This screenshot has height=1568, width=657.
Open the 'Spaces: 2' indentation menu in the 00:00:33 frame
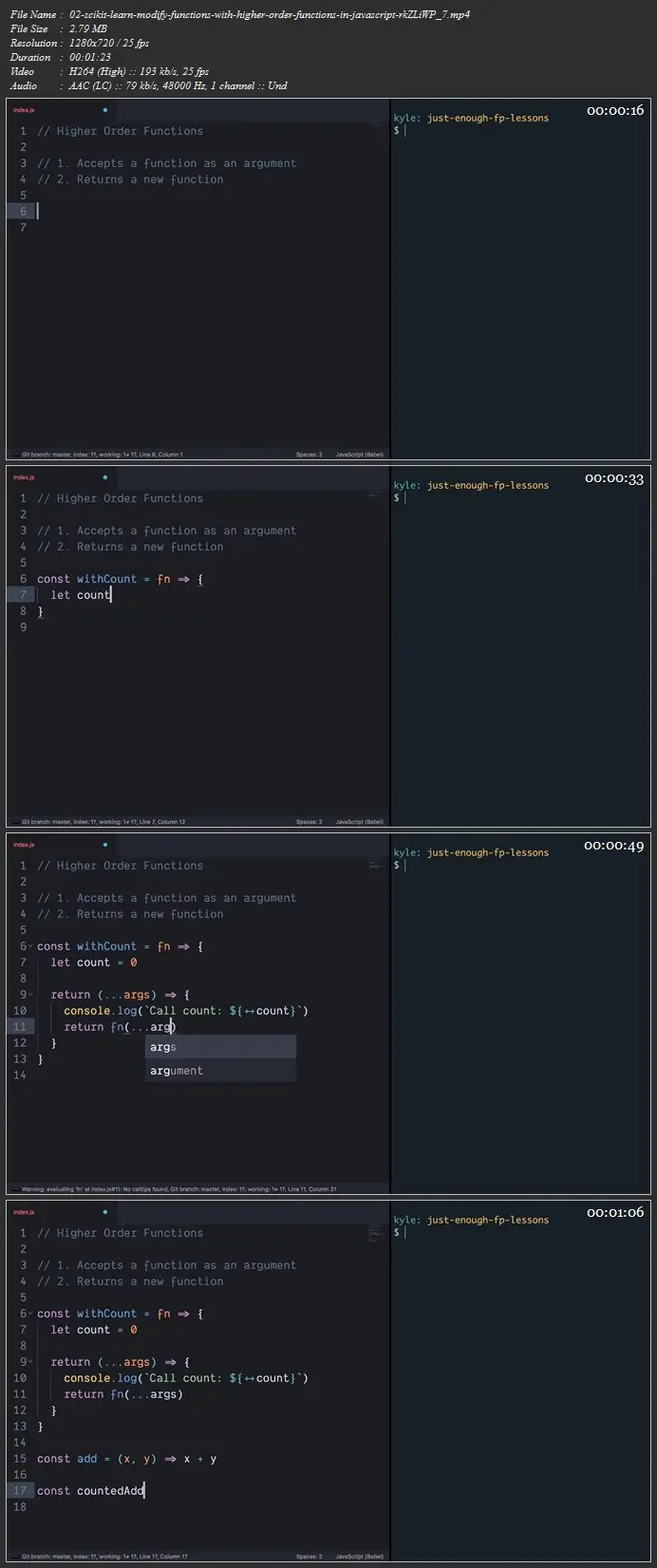[x=309, y=822]
